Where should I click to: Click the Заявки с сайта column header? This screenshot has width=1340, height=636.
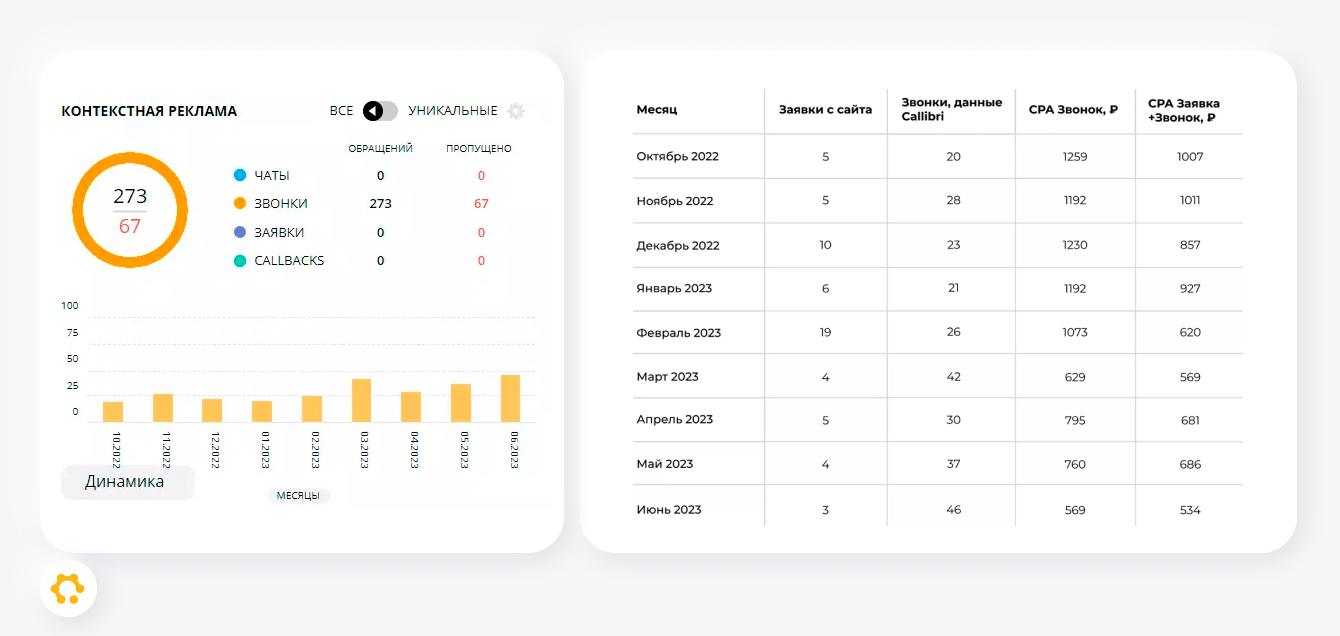[x=826, y=109]
